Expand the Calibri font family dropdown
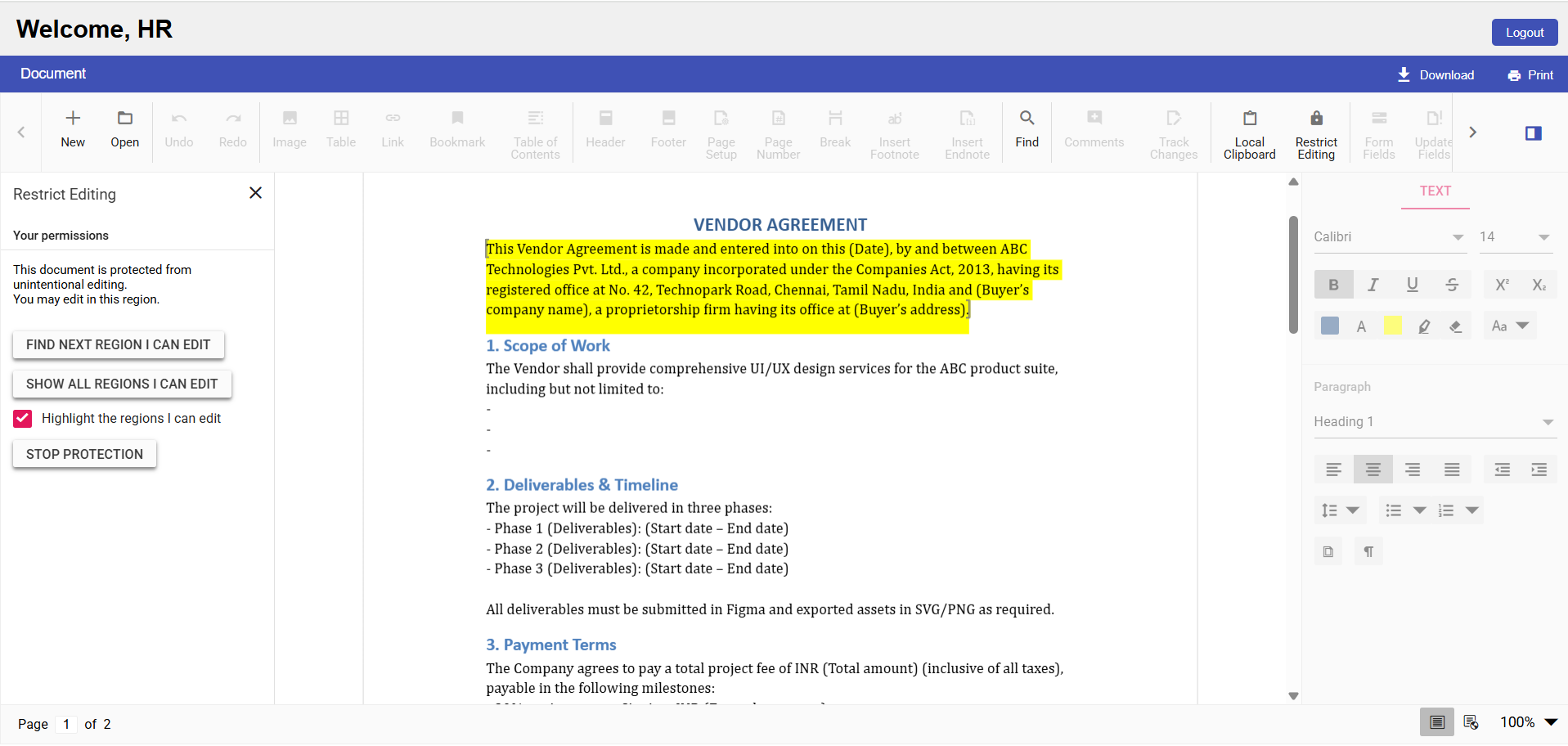The width and height of the screenshot is (1568, 746). click(1457, 237)
